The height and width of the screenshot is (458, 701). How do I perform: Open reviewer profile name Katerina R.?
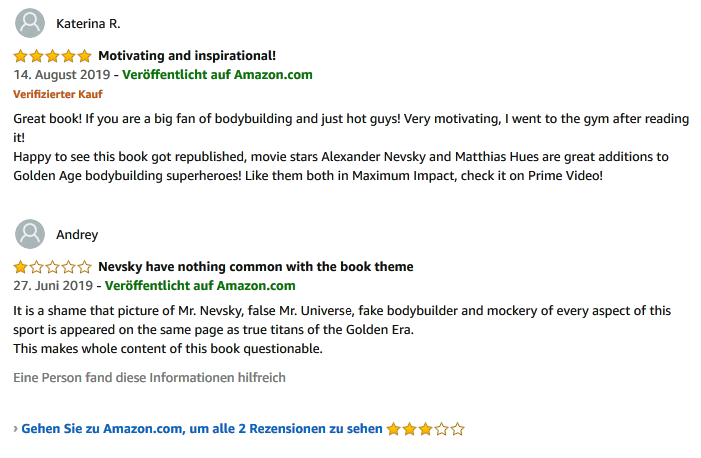tap(88, 23)
